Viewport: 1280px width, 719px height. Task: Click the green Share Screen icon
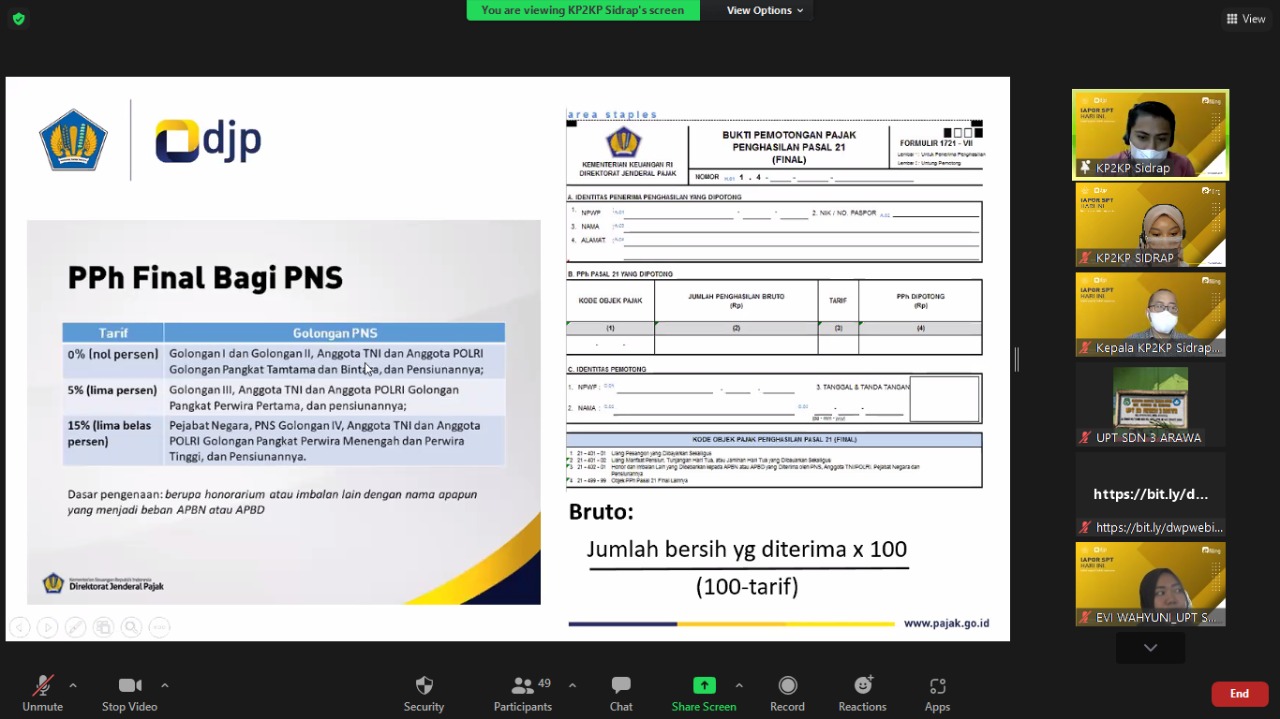coord(704,686)
